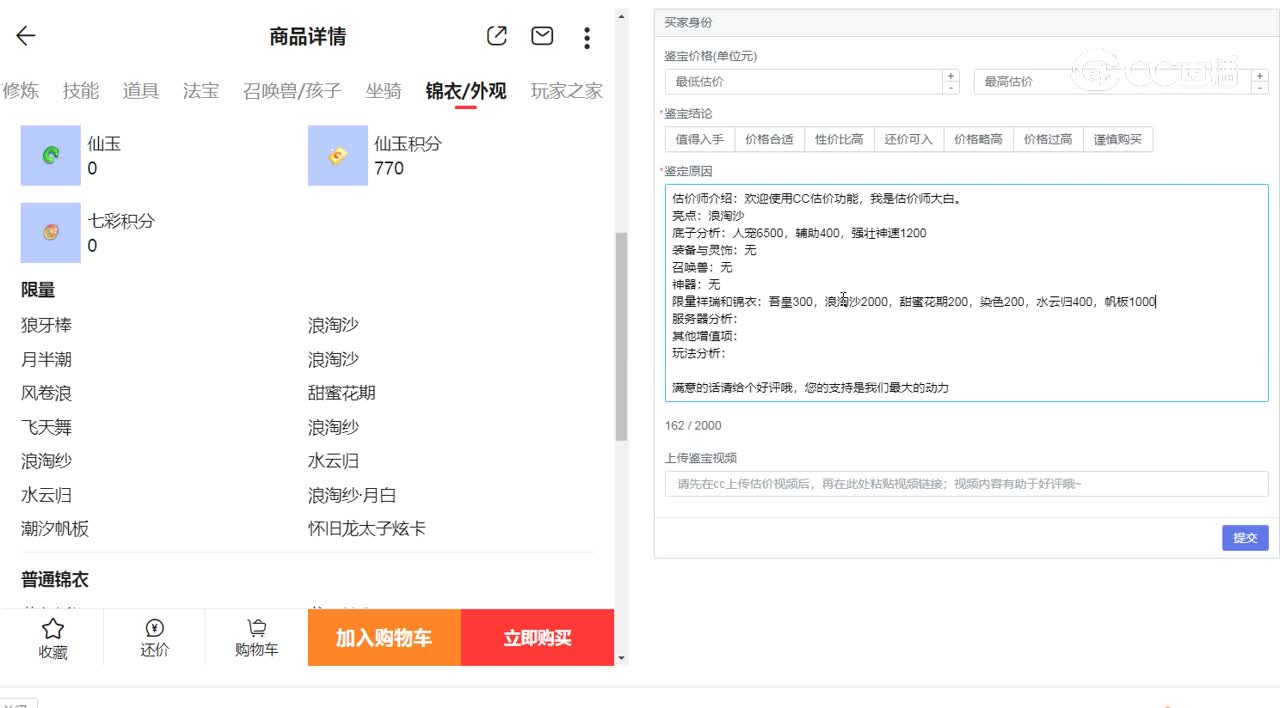
Task: Open the mail message icon
Action: (542, 37)
